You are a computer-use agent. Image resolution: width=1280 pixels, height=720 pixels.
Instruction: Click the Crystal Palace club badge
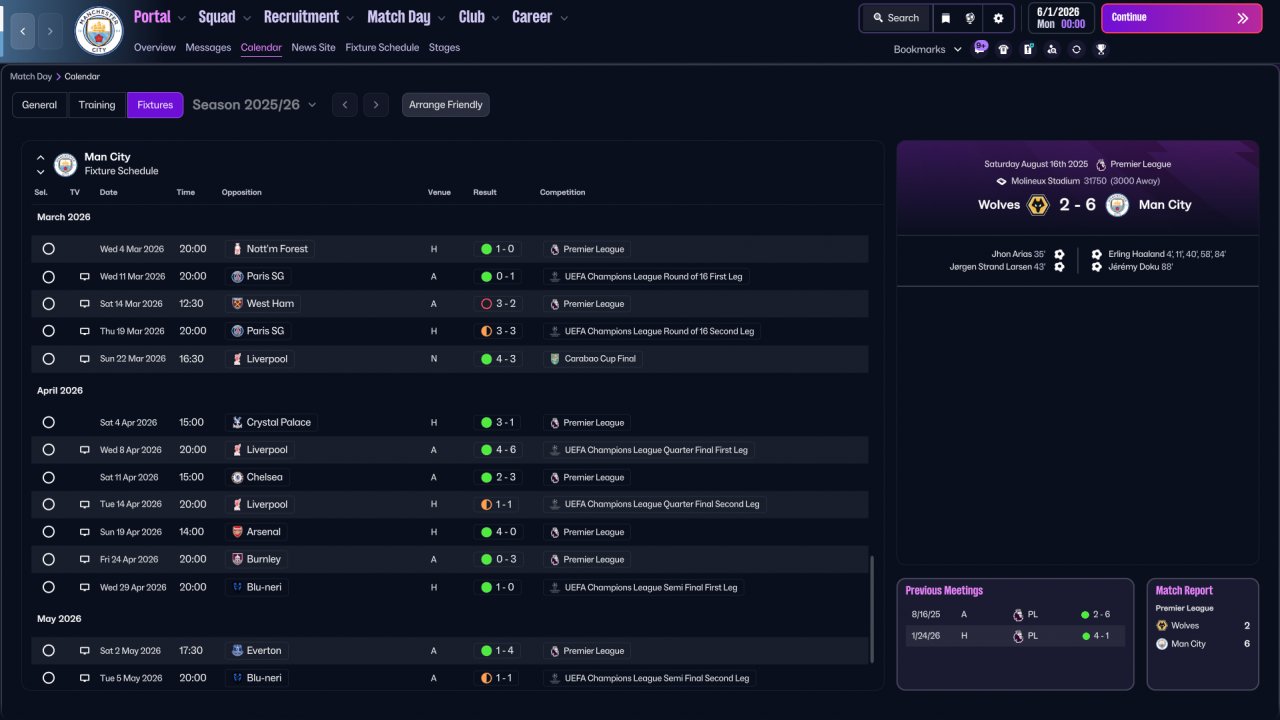point(237,423)
